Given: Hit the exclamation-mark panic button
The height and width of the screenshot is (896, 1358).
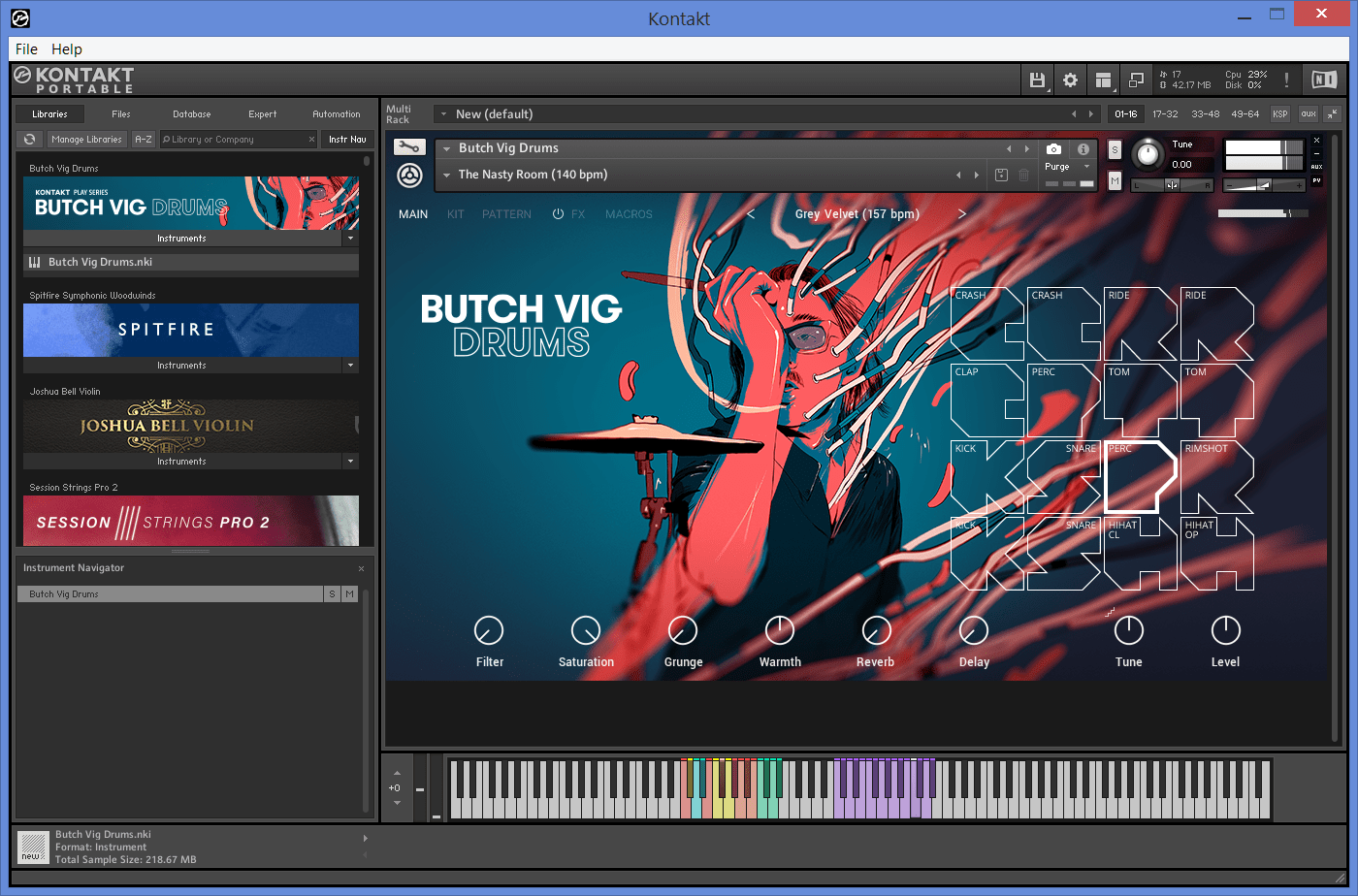Looking at the screenshot, I should tap(1286, 80).
